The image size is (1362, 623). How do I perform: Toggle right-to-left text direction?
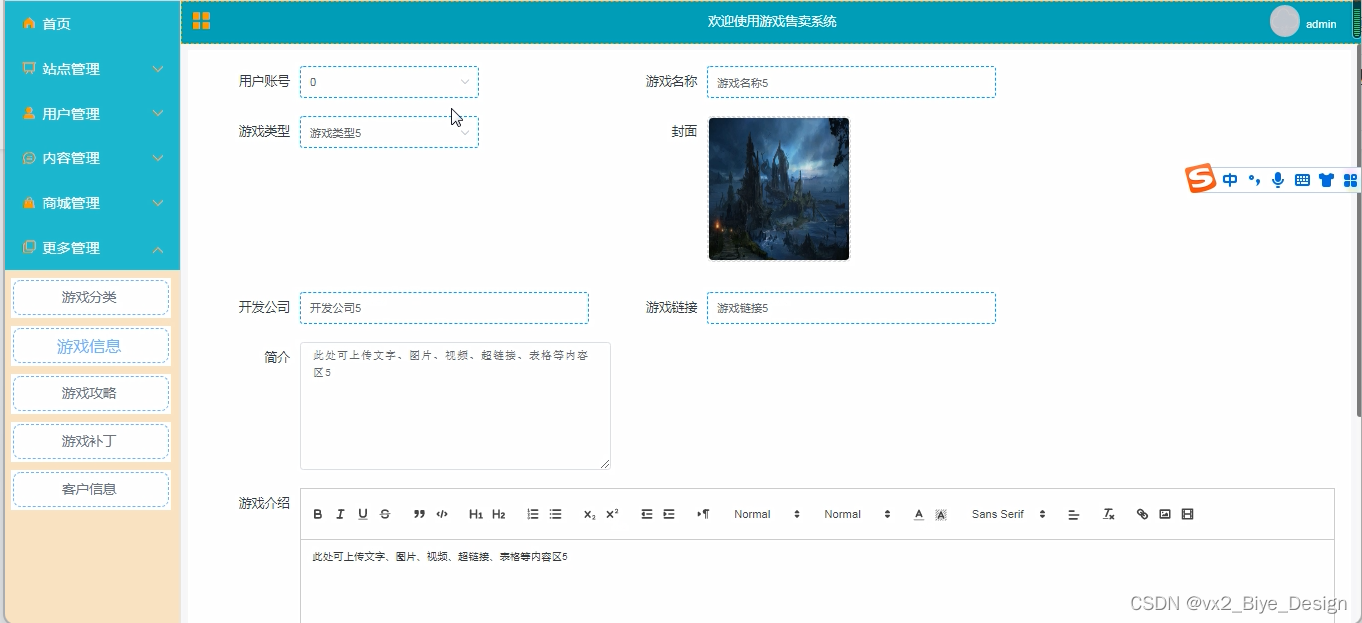click(703, 514)
